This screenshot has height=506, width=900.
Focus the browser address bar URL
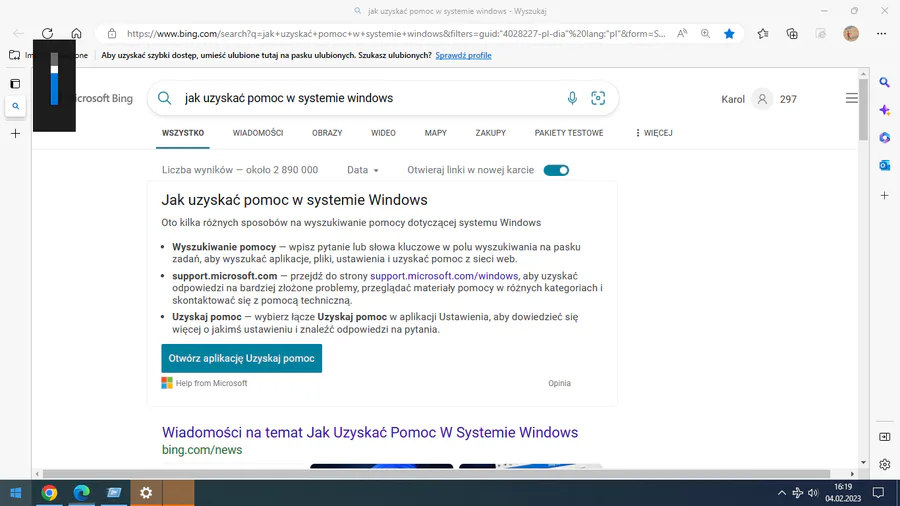point(396,33)
